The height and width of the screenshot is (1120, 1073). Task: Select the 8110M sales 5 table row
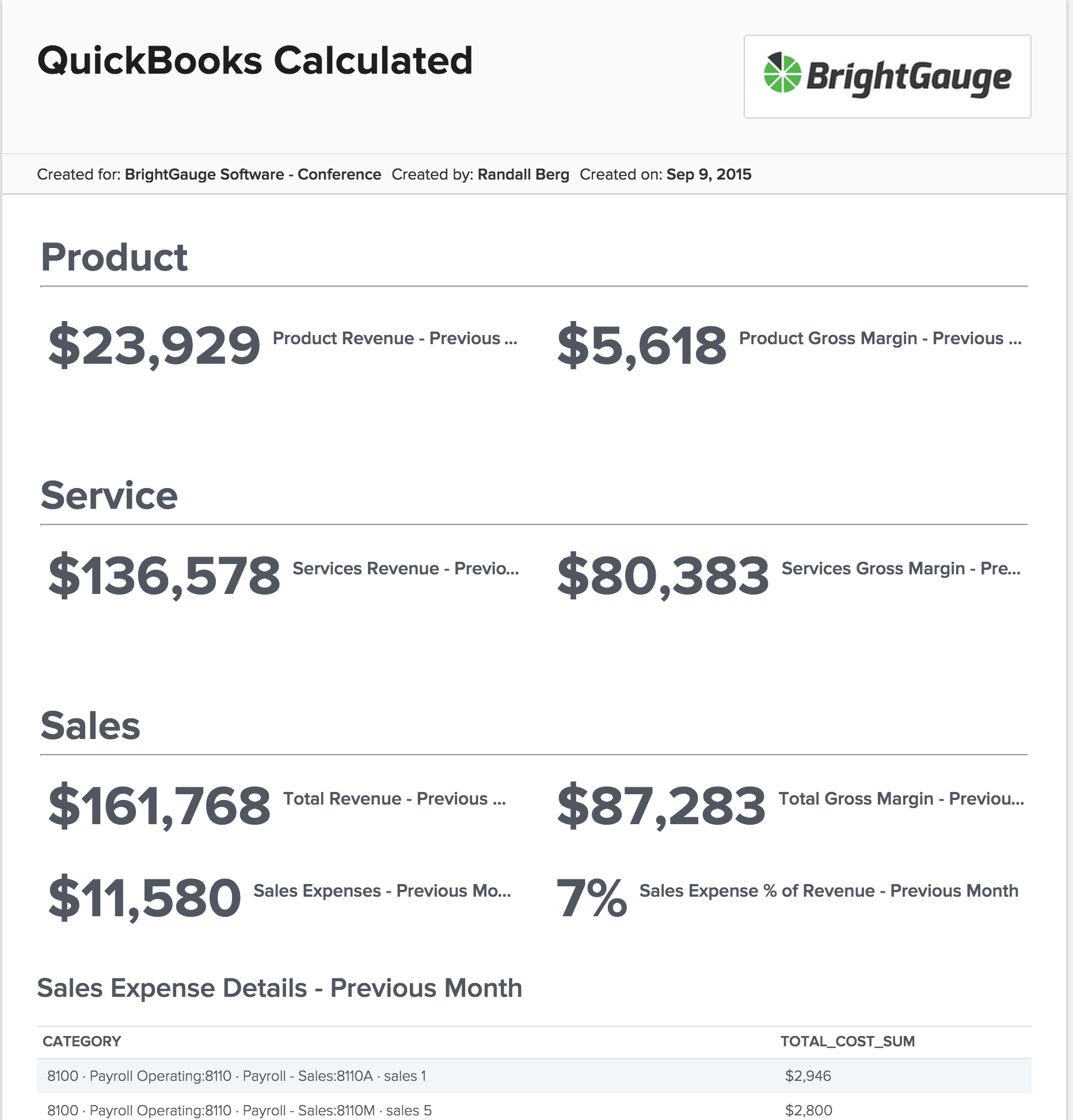[x=534, y=1108]
